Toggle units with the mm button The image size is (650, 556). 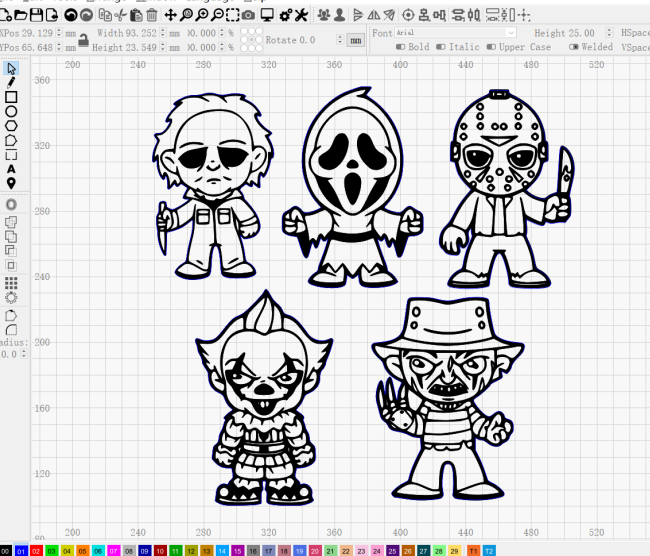(356, 40)
